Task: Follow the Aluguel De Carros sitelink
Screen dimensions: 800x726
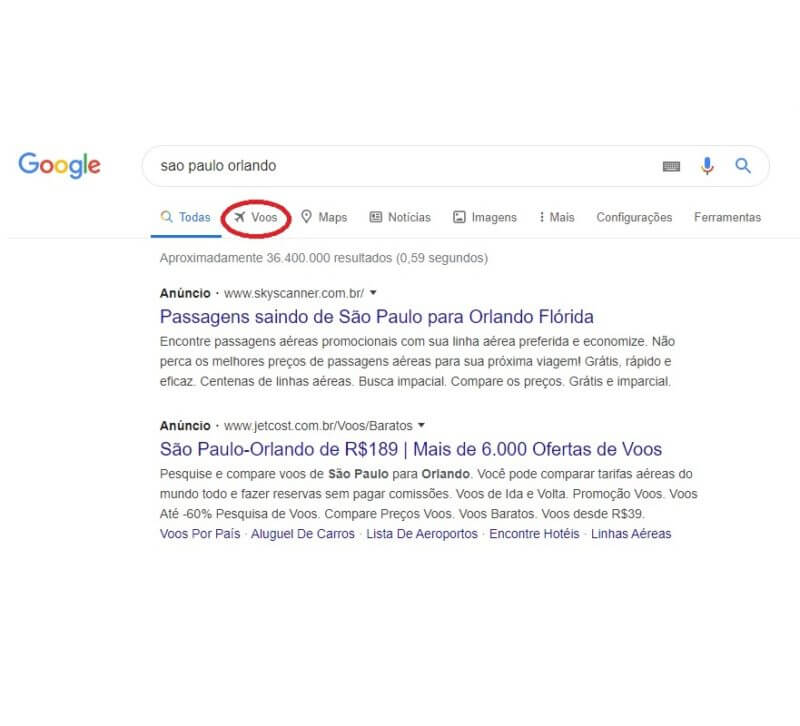Action: click(x=303, y=534)
